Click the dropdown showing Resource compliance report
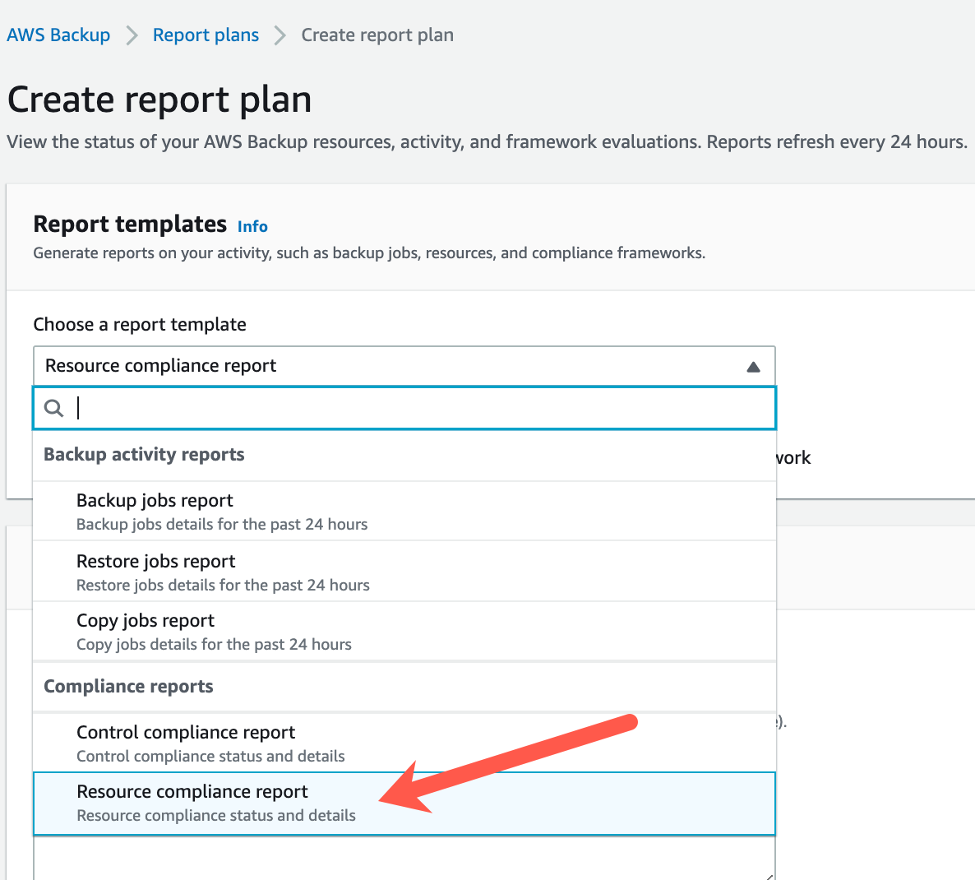Screen dimensions: 977x881 click(x=404, y=365)
